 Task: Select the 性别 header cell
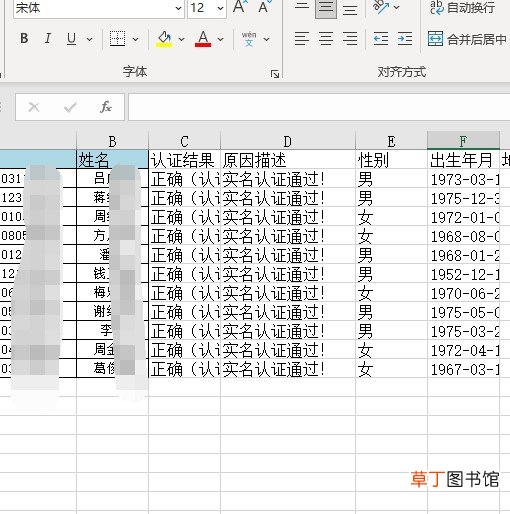point(391,160)
